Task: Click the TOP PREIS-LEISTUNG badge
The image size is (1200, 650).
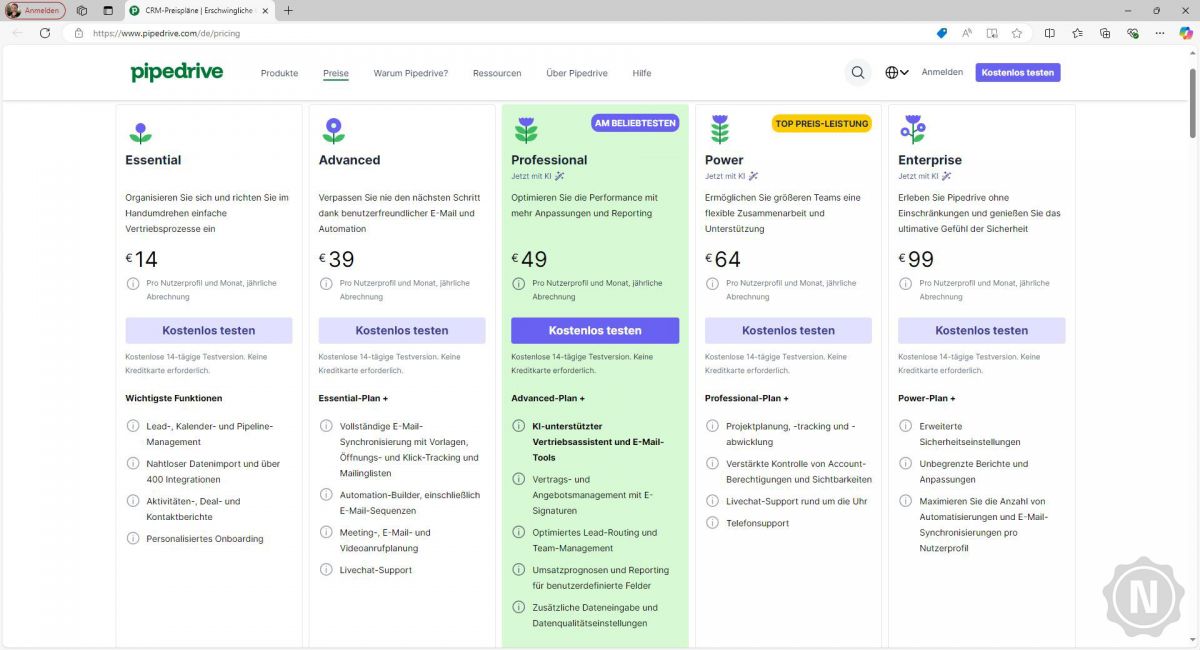Action: pyautogui.click(x=821, y=123)
